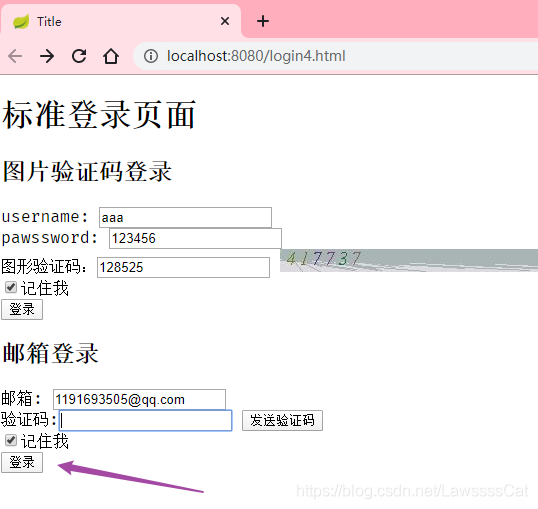Select the Title tab with leaf favicon
The height and width of the screenshot is (509, 538).
pos(121,21)
